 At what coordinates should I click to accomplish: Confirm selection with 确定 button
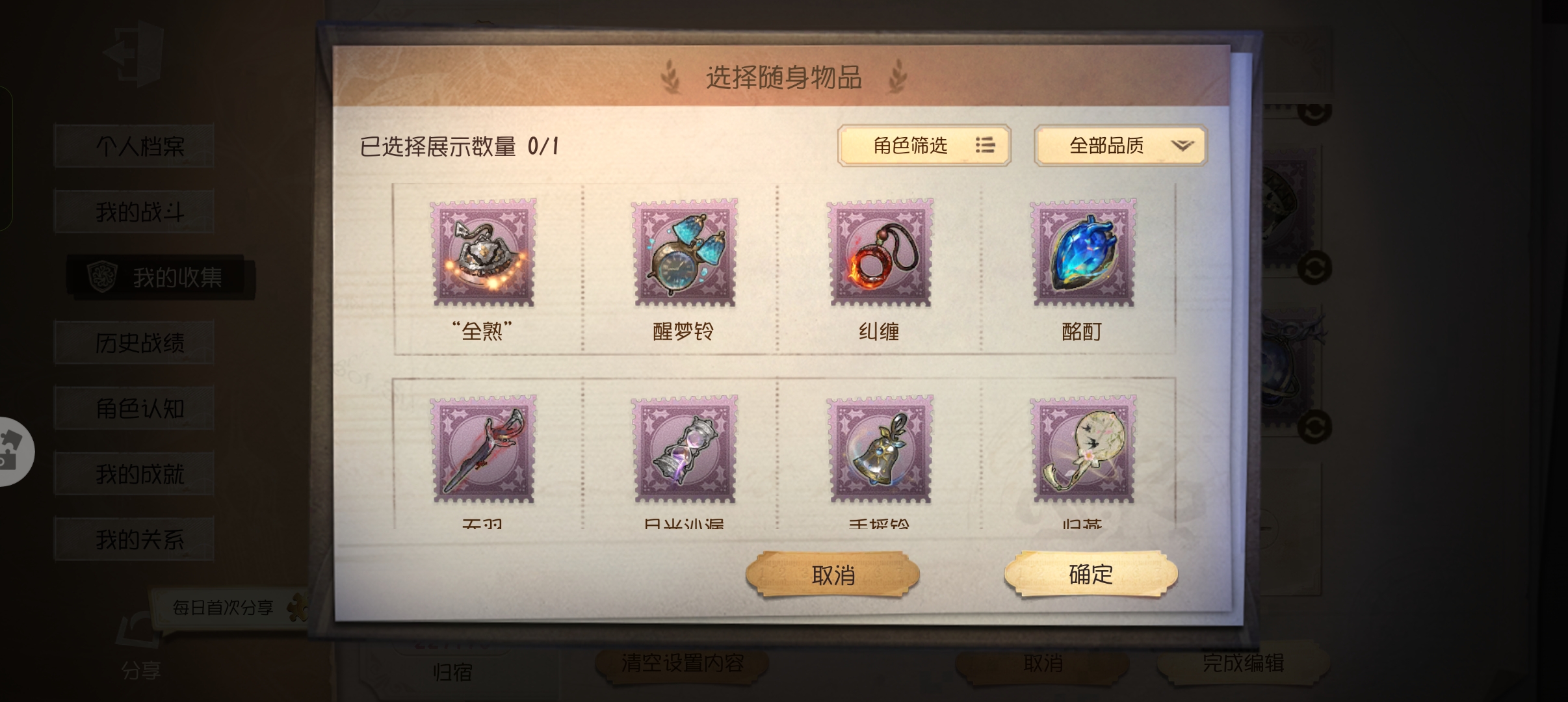coord(1091,574)
